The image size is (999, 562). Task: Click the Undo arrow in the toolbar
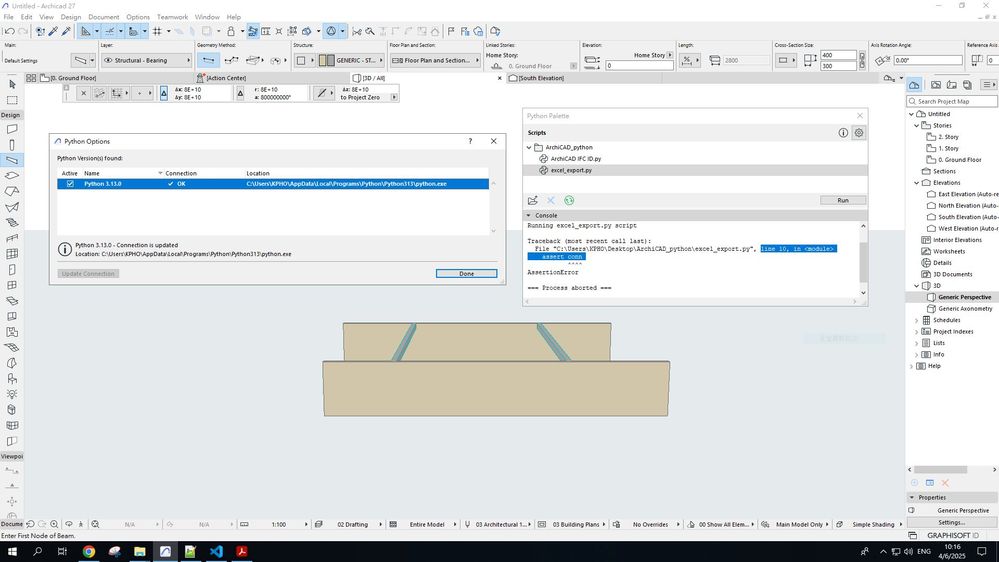coord(9,31)
